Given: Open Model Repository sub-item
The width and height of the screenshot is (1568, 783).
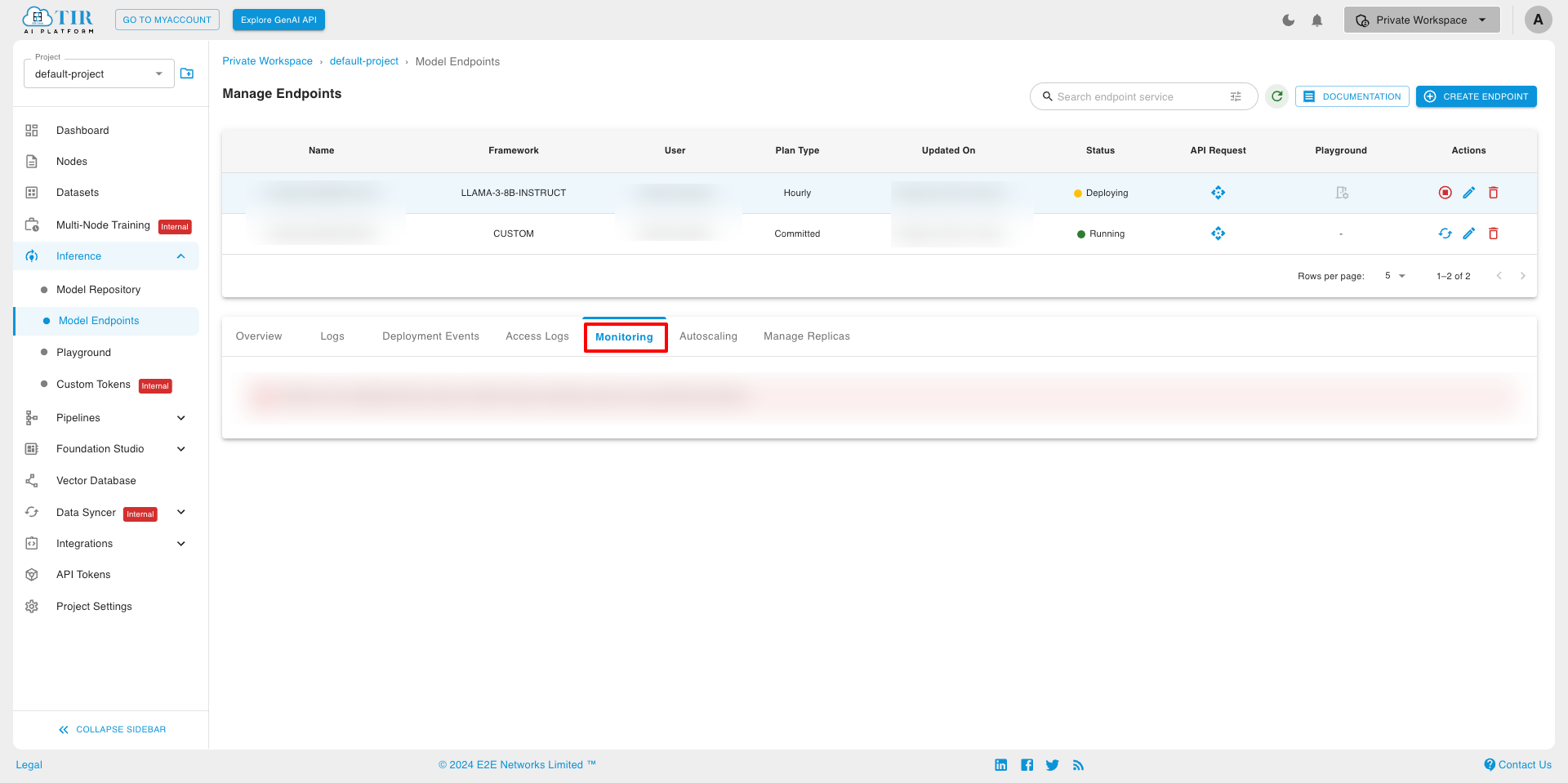Looking at the screenshot, I should point(98,290).
